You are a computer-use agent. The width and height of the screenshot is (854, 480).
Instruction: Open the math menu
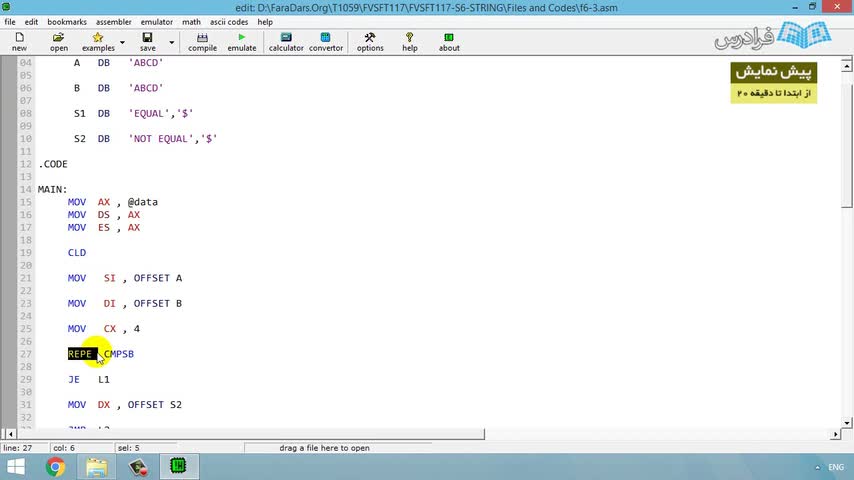191,22
